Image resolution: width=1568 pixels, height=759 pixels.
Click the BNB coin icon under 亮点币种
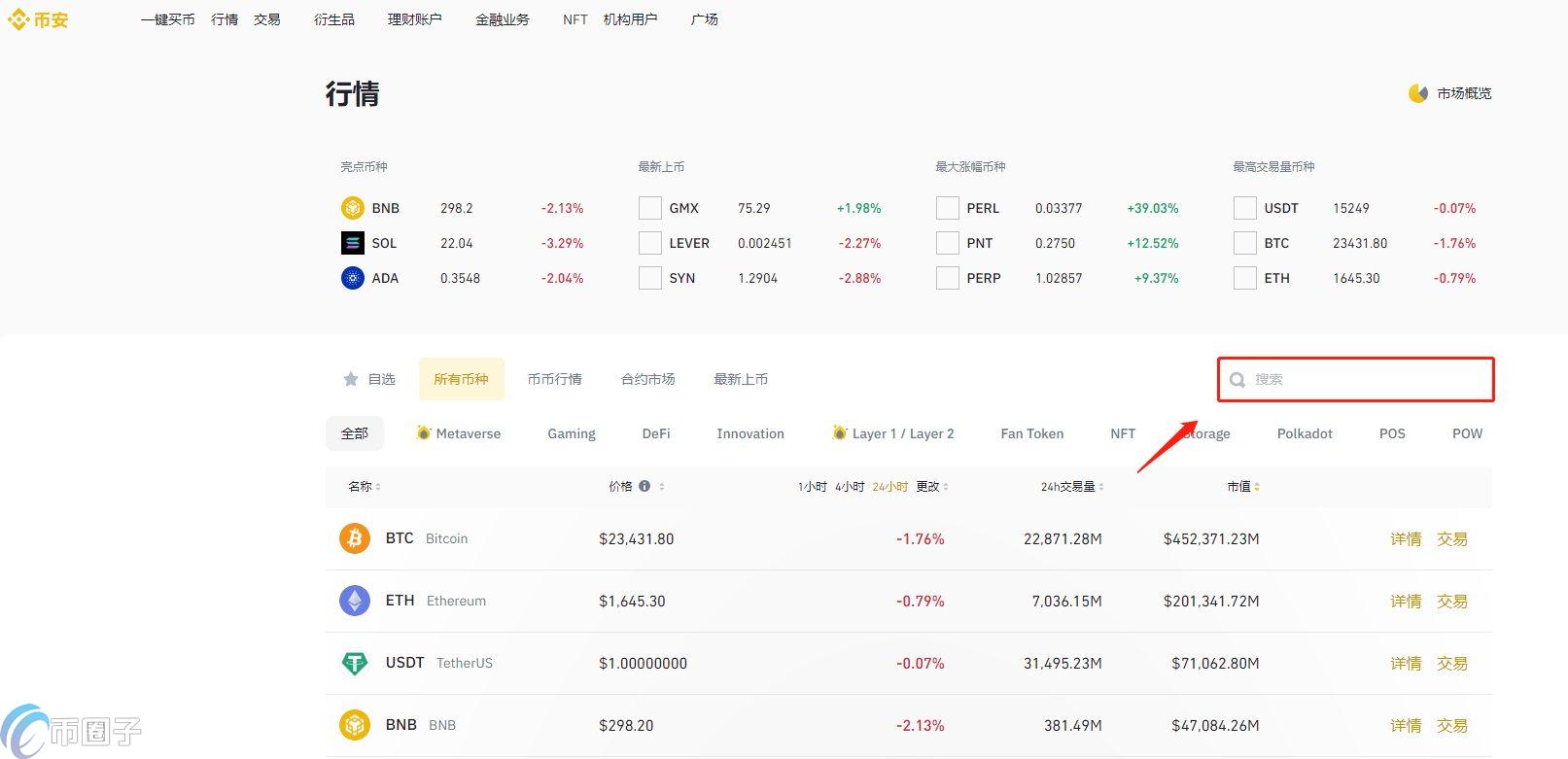click(x=352, y=208)
